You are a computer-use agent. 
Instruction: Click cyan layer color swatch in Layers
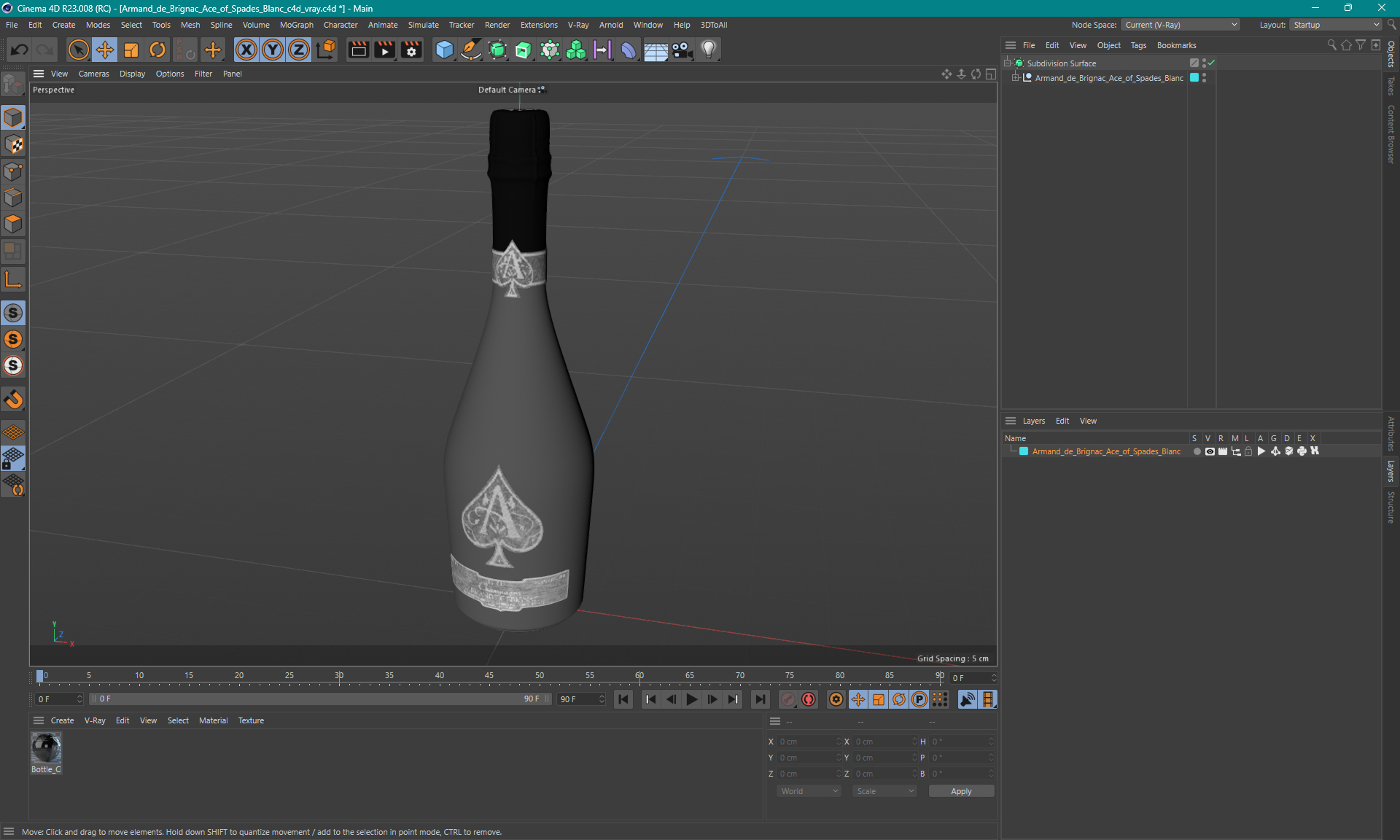1024,451
